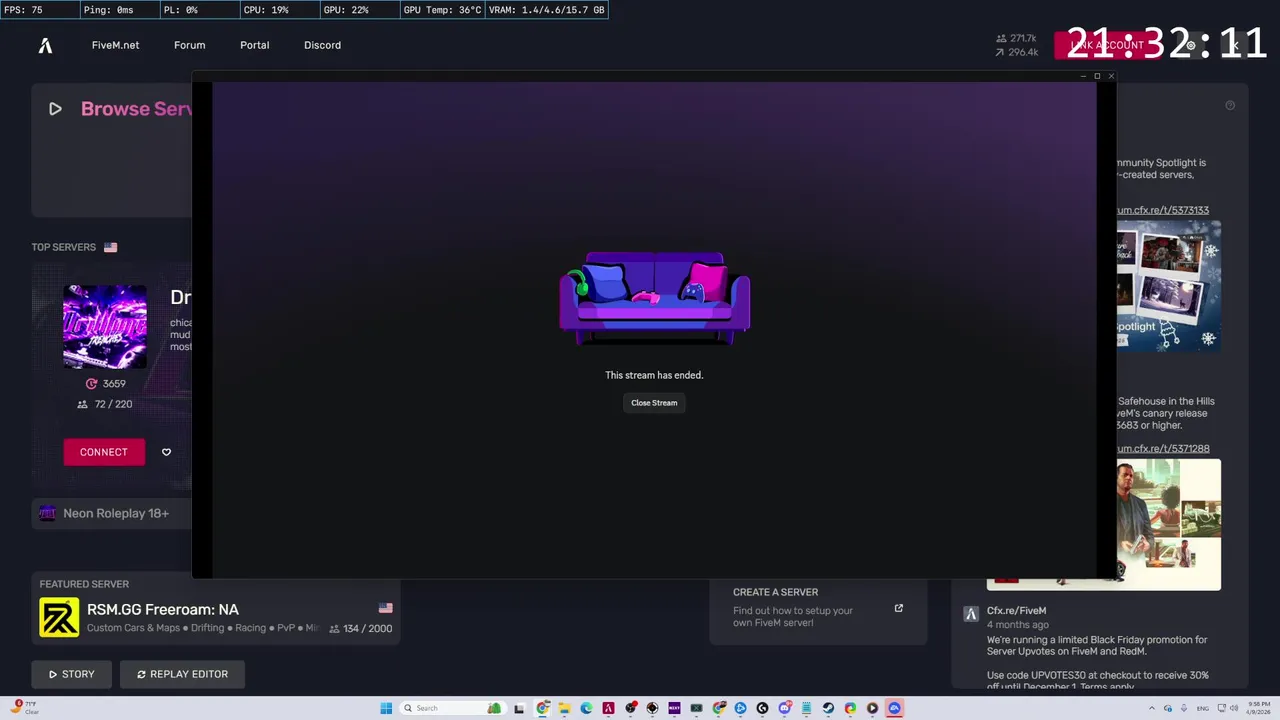Click the 72 / 220 players count

[x=105, y=404]
